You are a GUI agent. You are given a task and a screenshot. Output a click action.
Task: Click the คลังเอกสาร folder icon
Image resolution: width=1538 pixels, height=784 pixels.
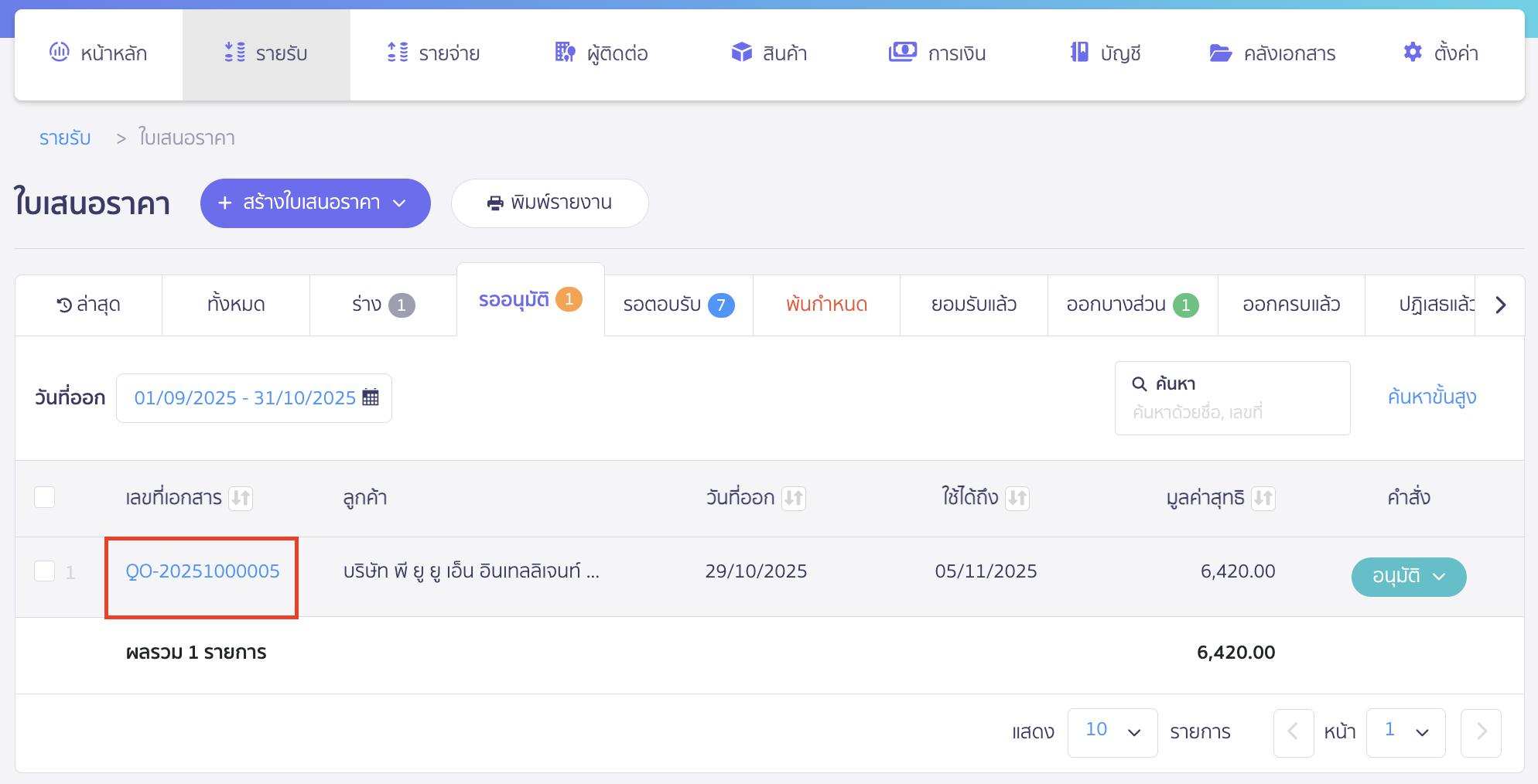pos(1220,53)
